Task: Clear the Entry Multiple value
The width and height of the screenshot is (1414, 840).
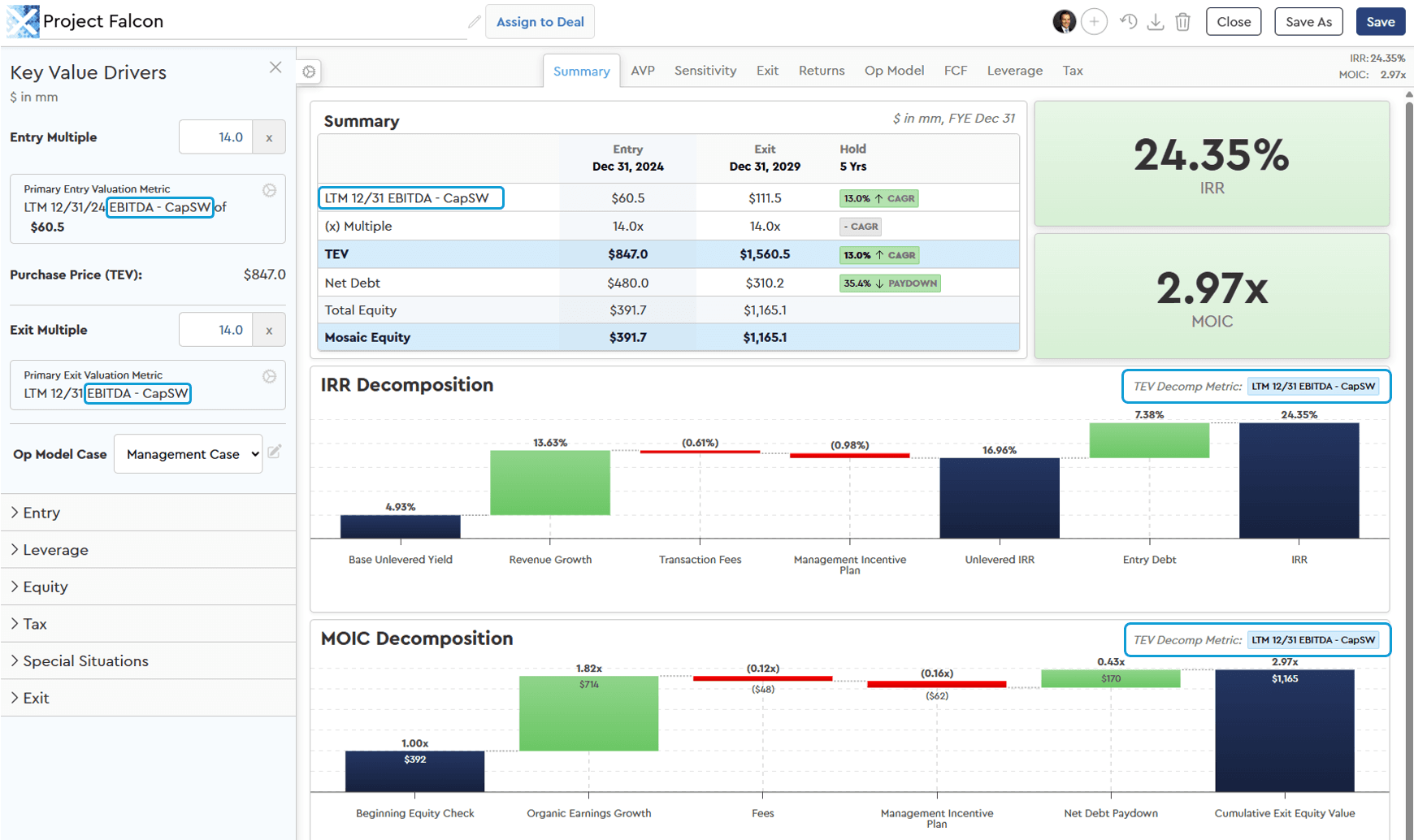Action: click(x=268, y=136)
